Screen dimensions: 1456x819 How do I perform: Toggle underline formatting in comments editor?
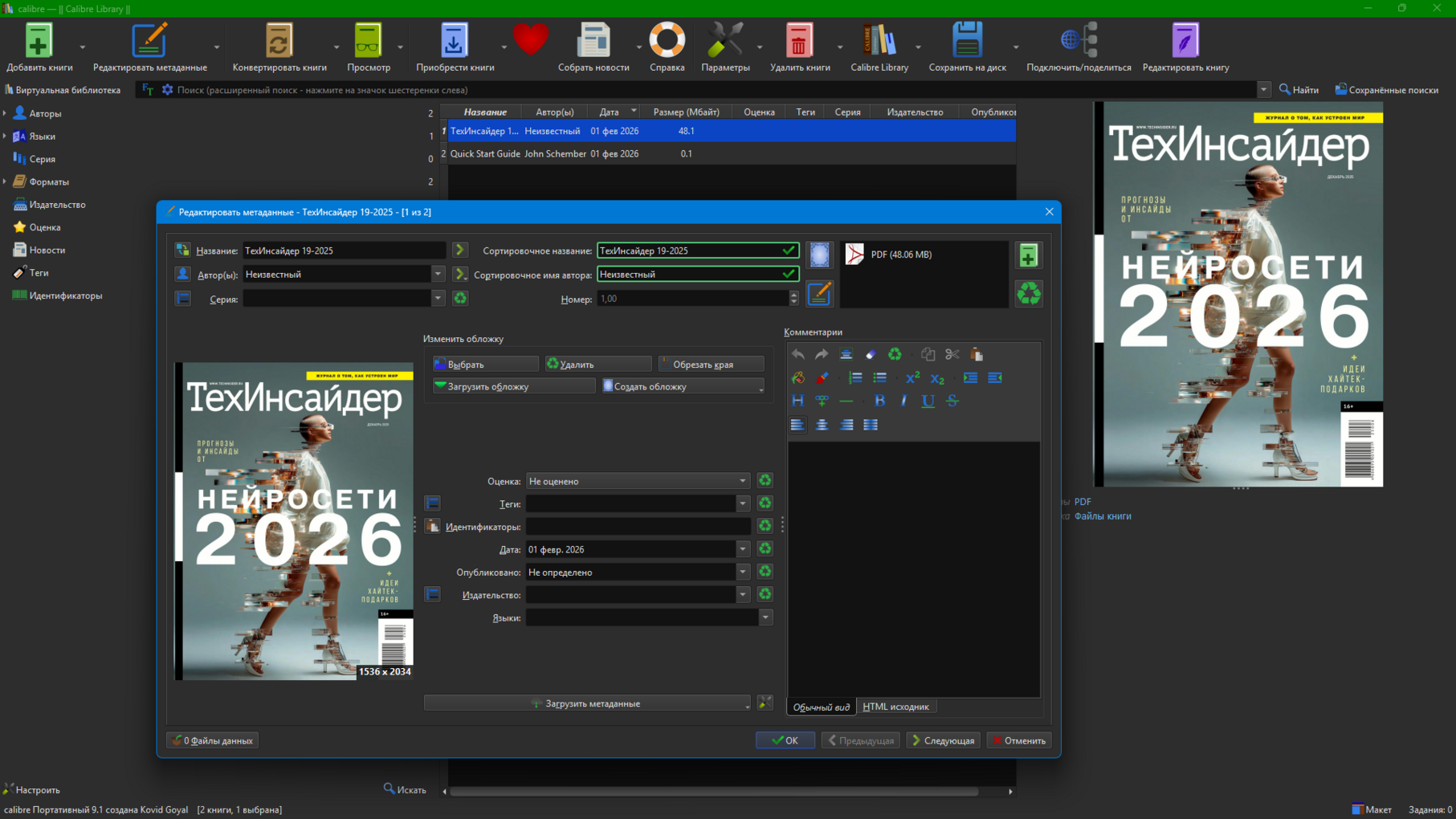tap(928, 401)
